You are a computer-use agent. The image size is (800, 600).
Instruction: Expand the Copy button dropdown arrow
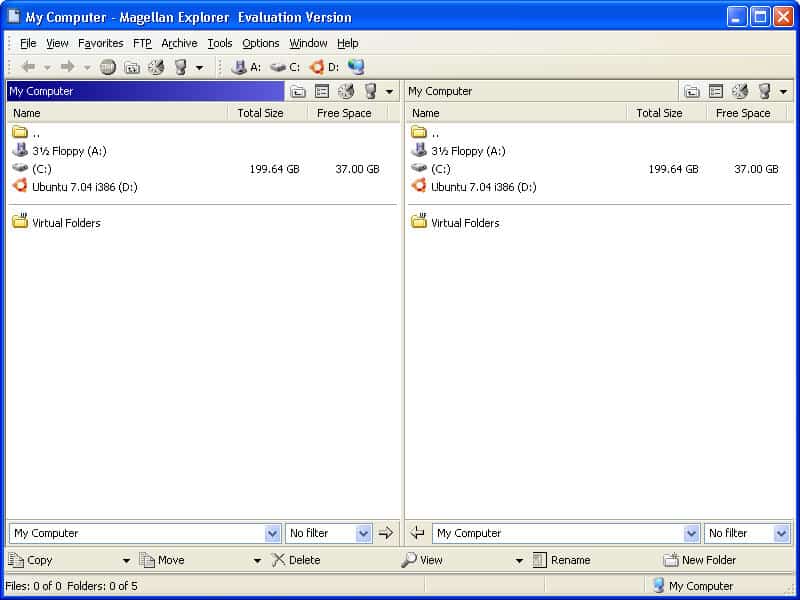tap(126, 561)
